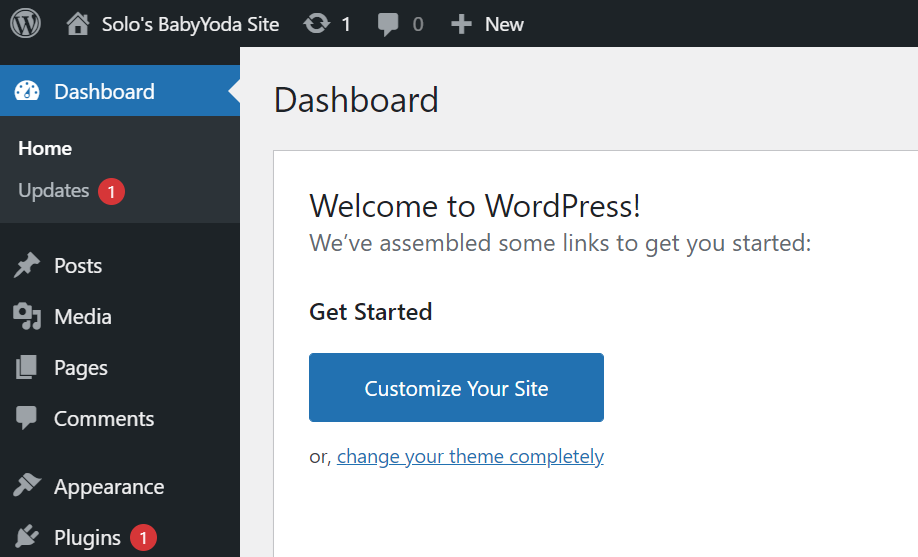This screenshot has width=918, height=557.
Task: Click the pending updates count 1 in admin bar
Action: click(x=346, y=25)
